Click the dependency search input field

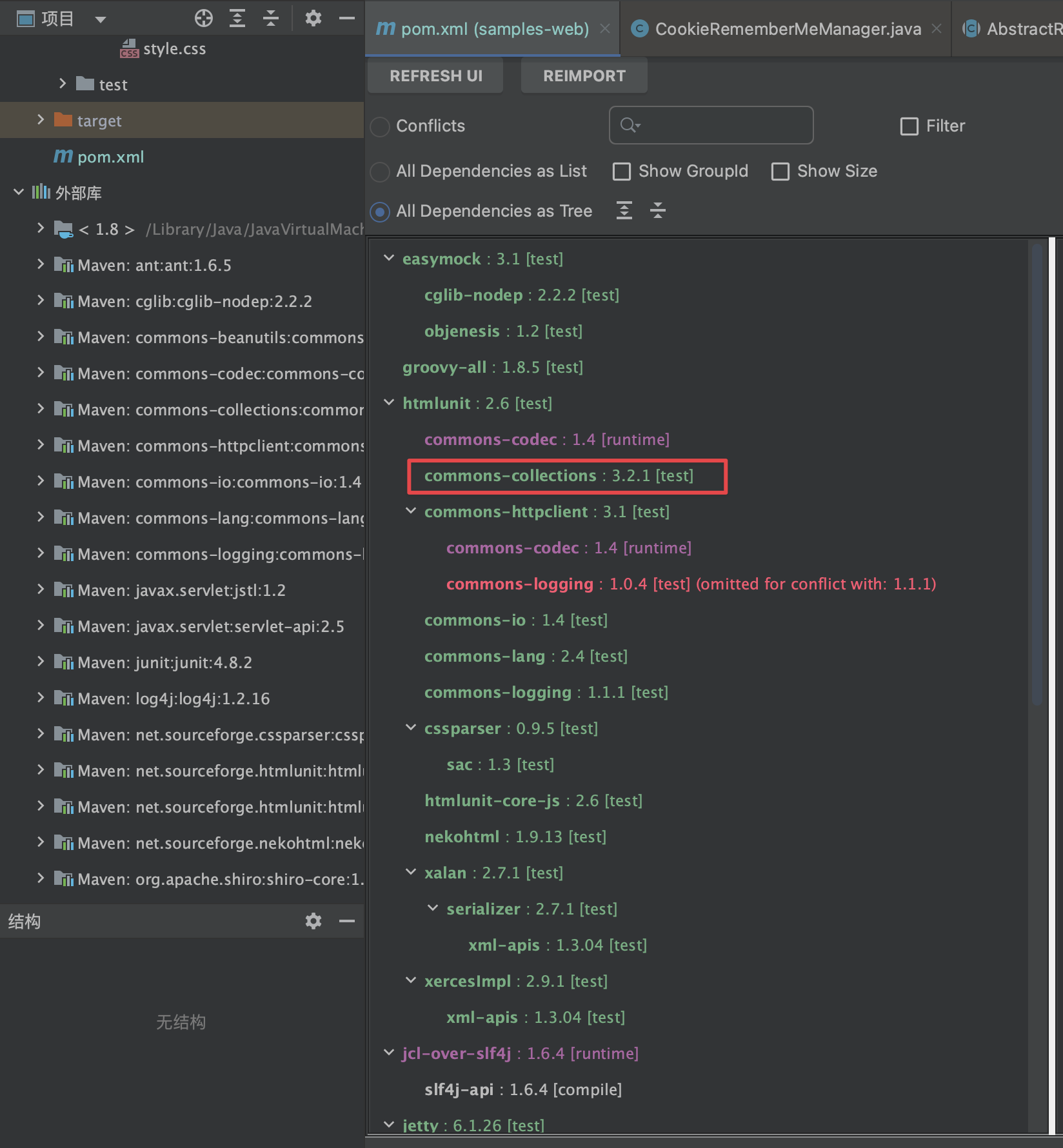(x=711, y=125)
